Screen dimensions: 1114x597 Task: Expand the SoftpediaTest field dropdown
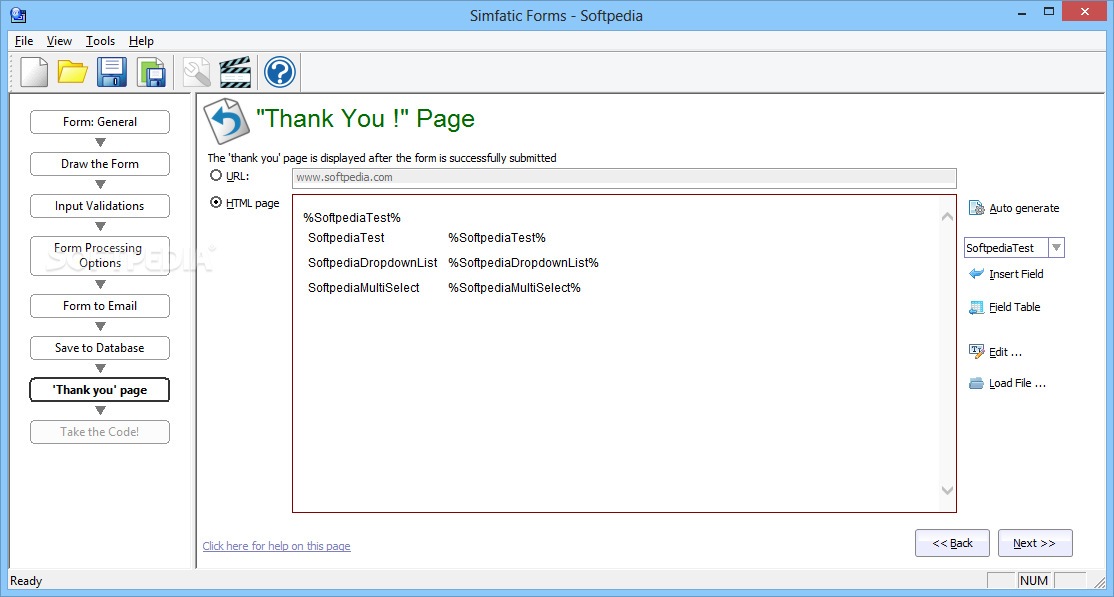tap(1056, 247)
